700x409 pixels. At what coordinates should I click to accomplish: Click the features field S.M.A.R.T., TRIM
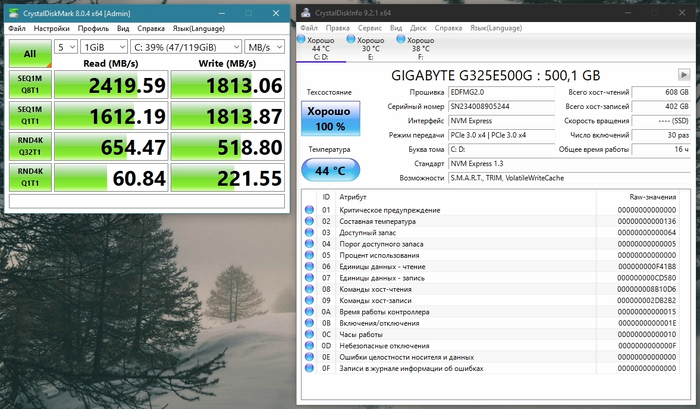tap(569, 178)
